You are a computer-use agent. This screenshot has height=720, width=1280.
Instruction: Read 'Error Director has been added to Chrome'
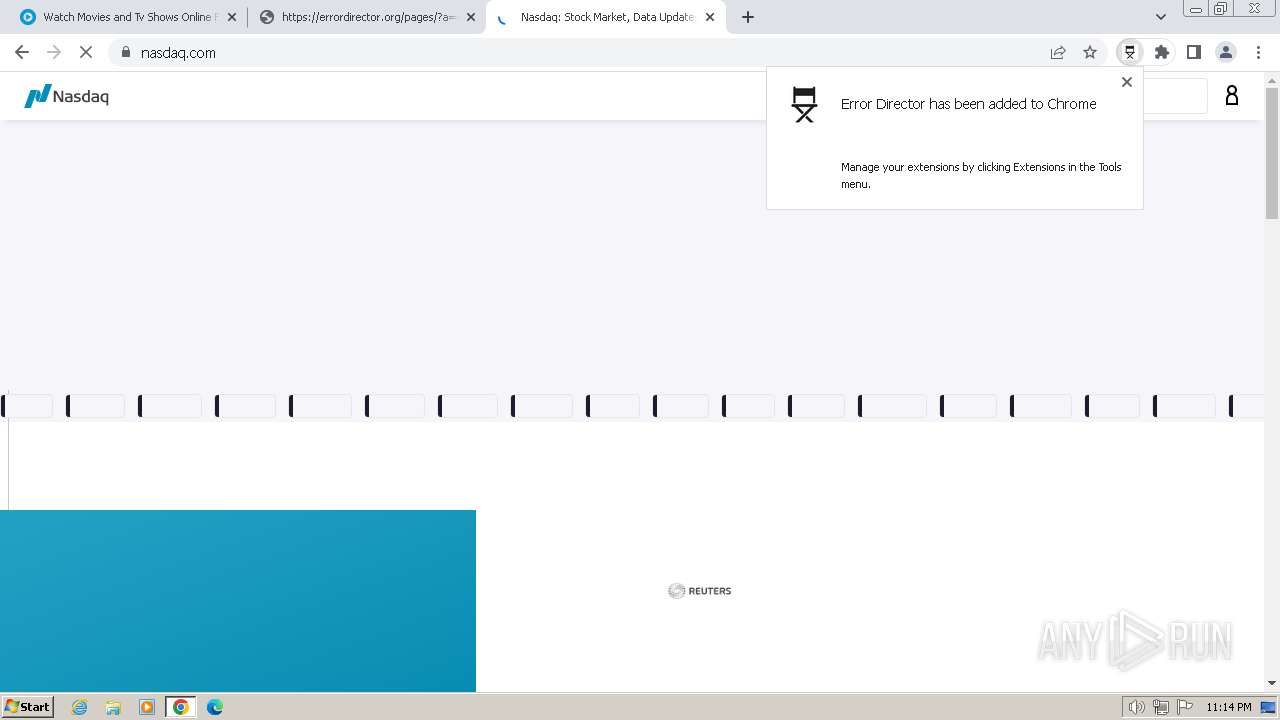(x=968, y=104)
